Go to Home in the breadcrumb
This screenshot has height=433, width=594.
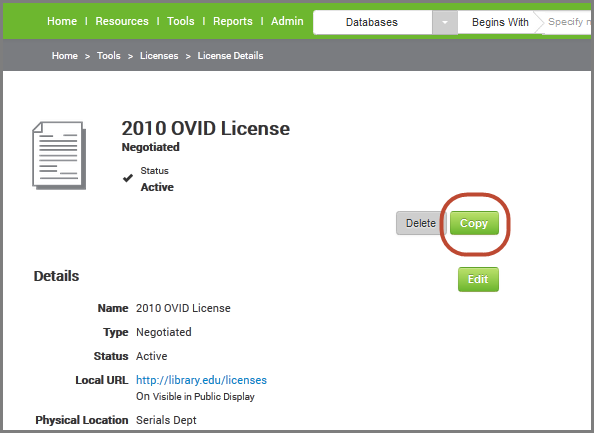(65, 56)
